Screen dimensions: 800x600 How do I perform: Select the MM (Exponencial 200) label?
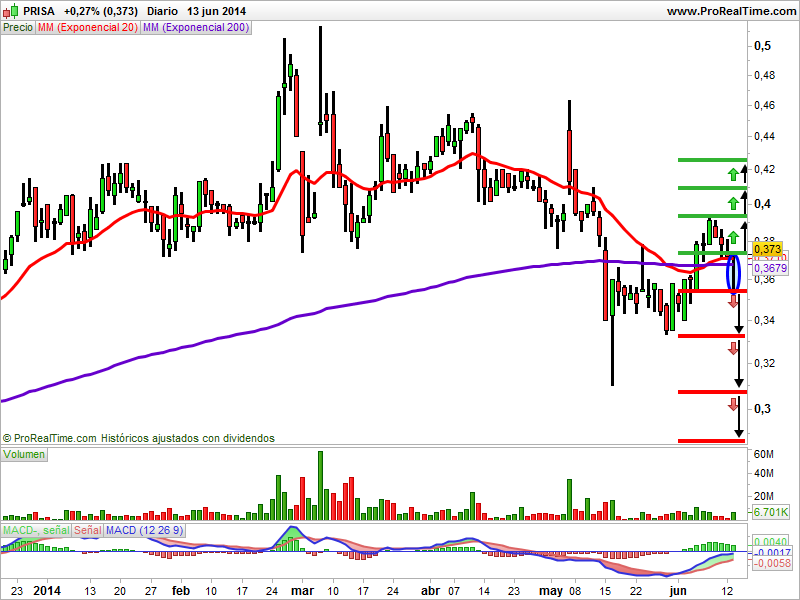[196, 27]
